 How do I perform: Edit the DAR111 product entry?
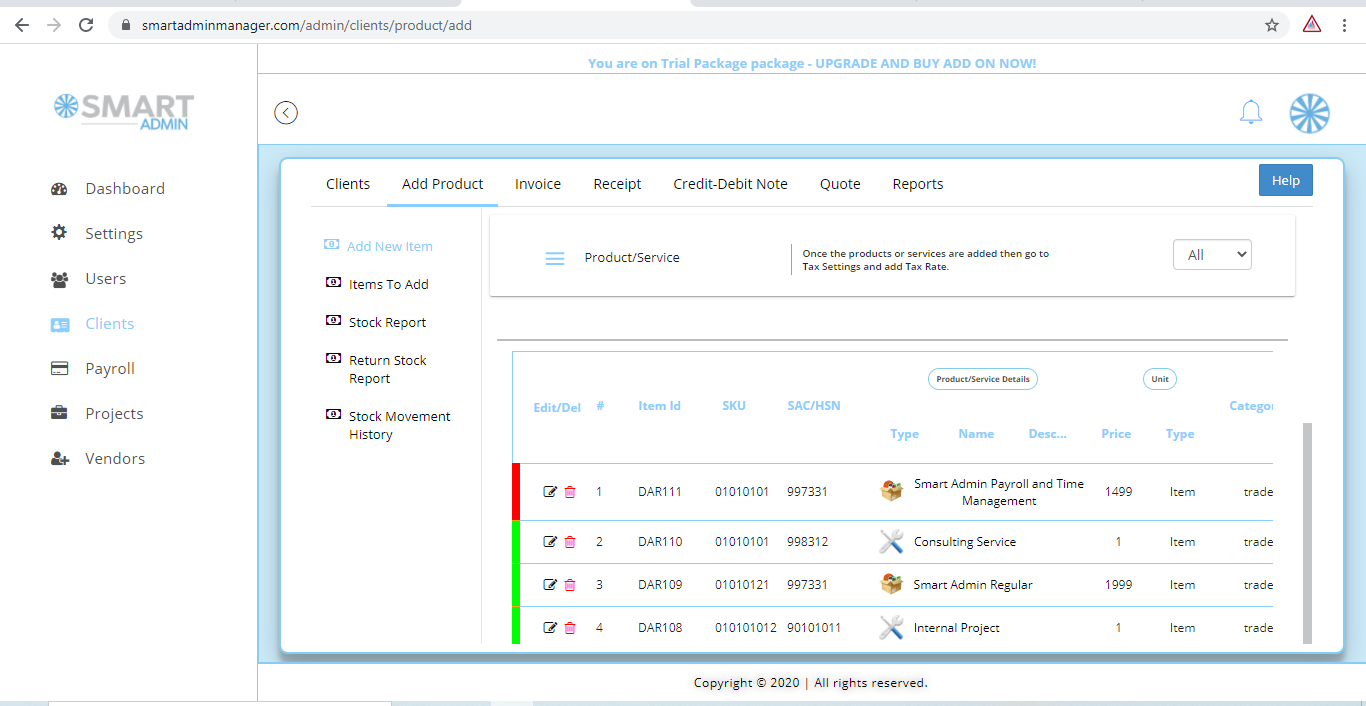point(549,491)
